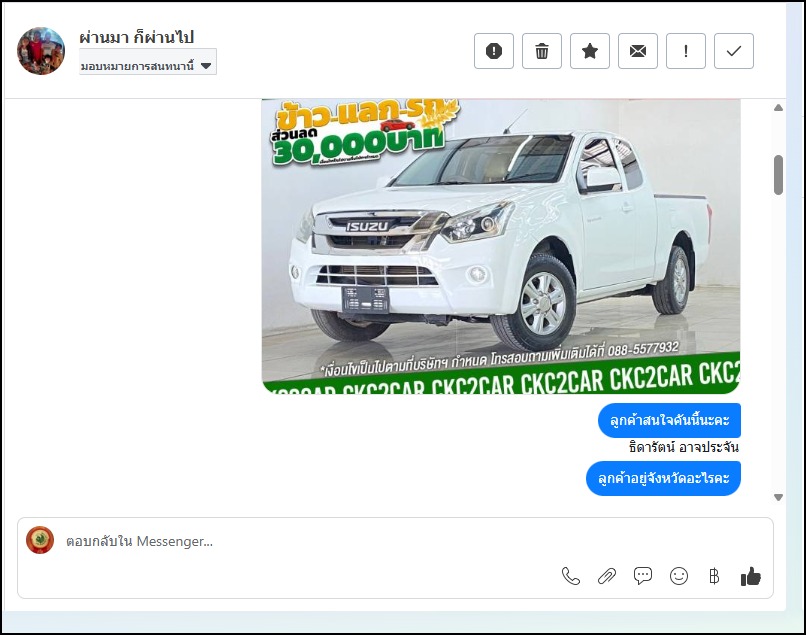
Task: Mark conversation as spam with exclamation octagon icon
Action: tap(493, 51)
